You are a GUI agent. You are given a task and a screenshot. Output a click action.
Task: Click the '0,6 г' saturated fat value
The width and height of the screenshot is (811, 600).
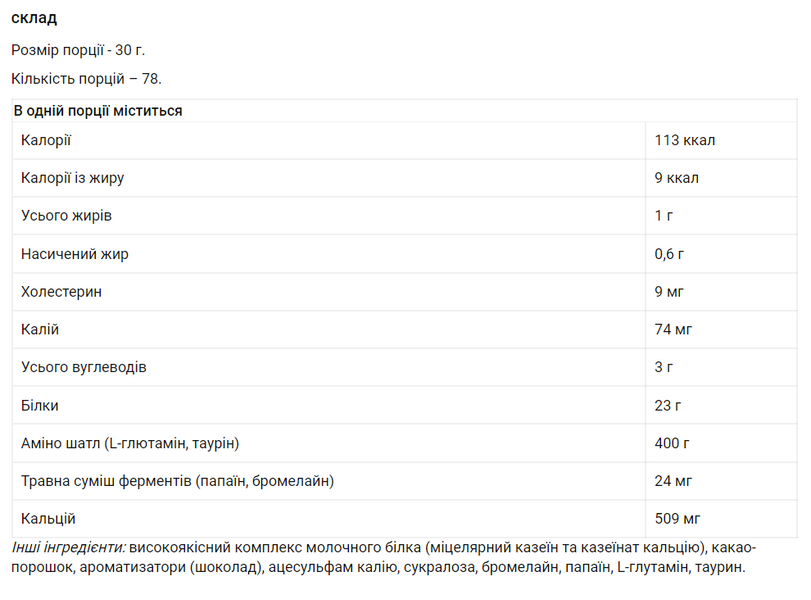pos(669,254)
